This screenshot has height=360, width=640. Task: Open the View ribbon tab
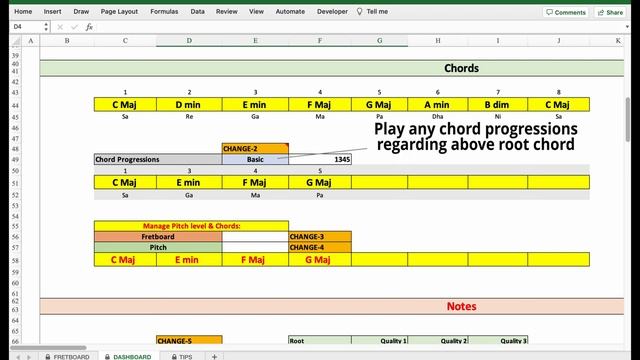coord(256,11)
